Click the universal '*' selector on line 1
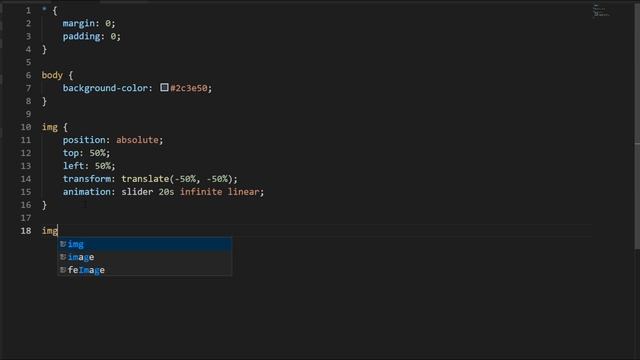The height and width of the screenshot is (360, 640). [x=44, y=9]
